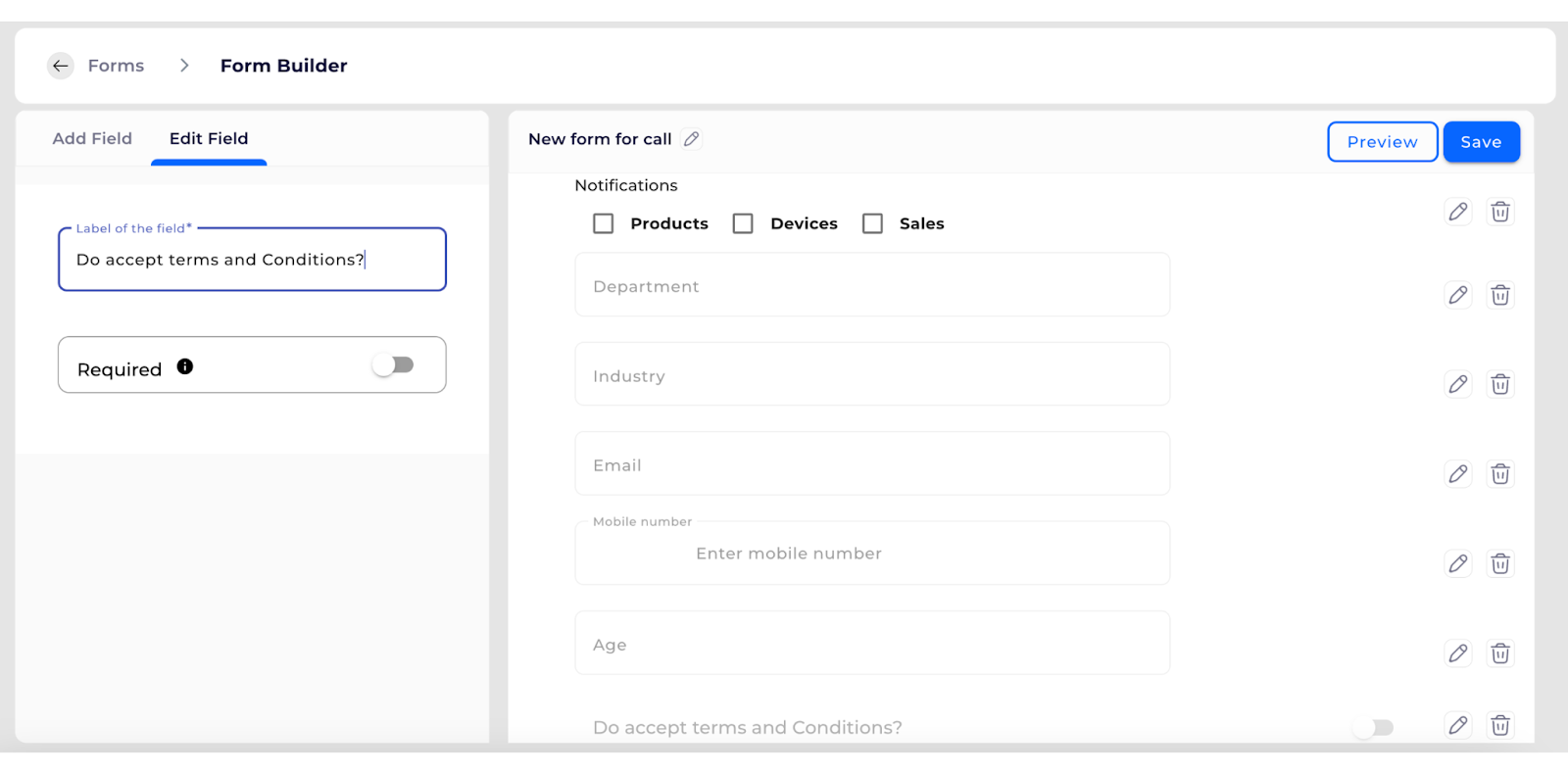Image resolution: width=1568 pixels, height=774 pixels.
Task: Switch to the Add Field tab
Action: [x=92, y=138]
